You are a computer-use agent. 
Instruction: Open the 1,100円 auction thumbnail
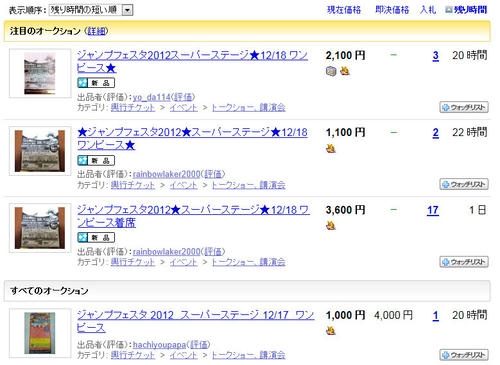pyautogui.click(x=40, y=151)
